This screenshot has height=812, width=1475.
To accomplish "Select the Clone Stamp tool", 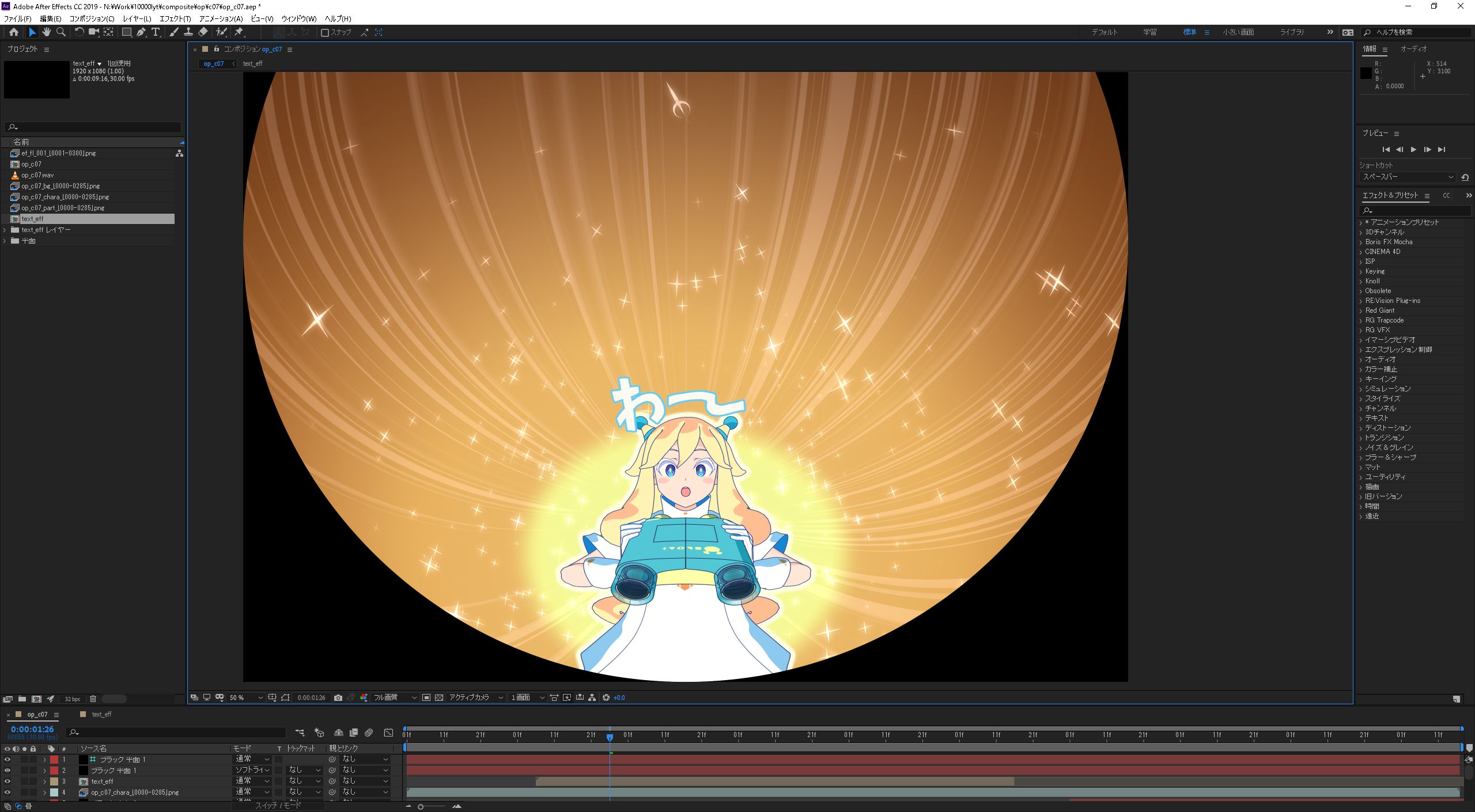I will click(188, 32).
